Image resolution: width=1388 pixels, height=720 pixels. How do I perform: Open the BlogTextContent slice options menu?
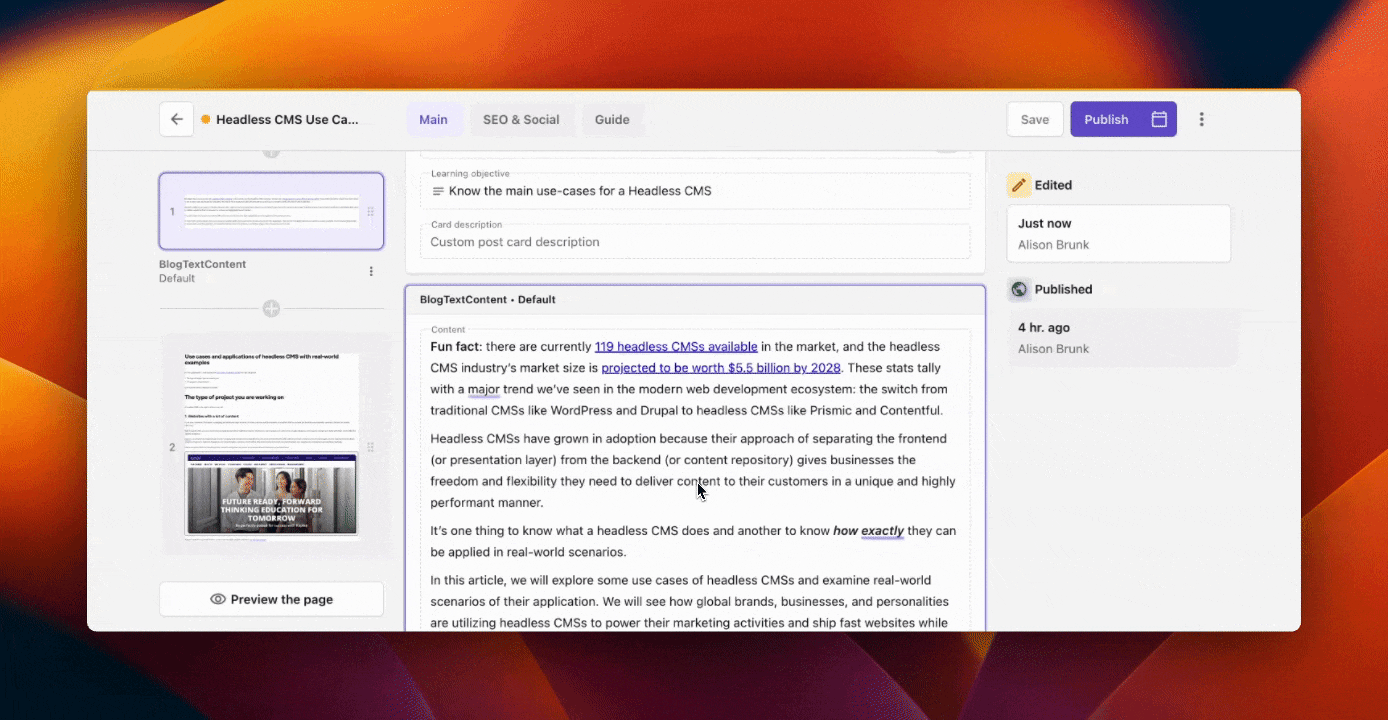[x=371, y=270]
